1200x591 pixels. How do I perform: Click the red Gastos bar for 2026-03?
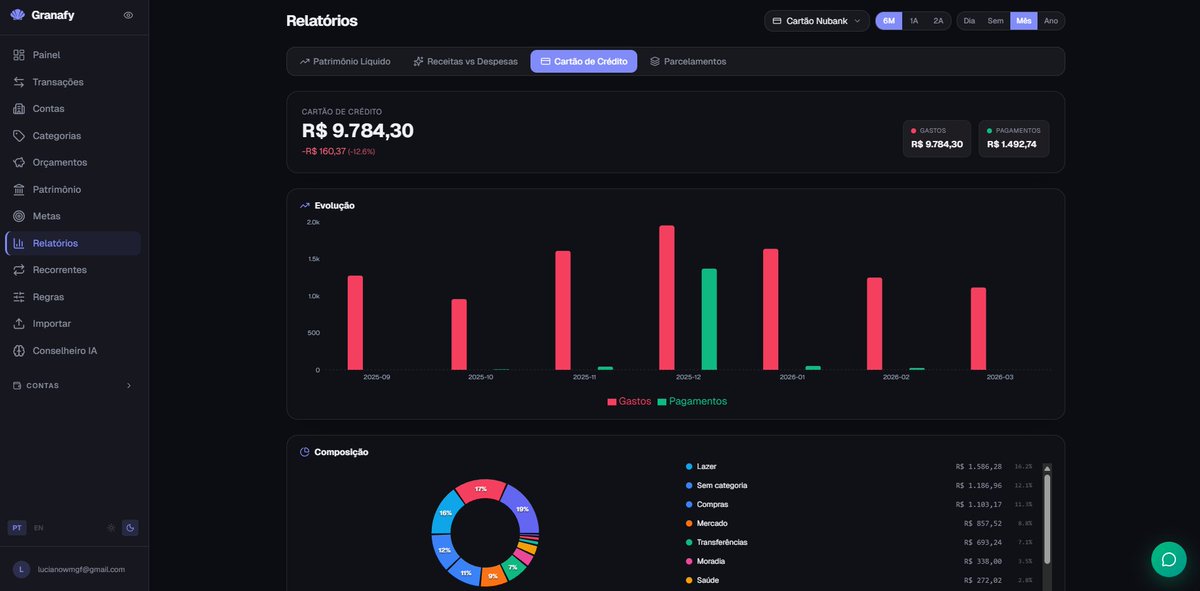click(978, 329)
